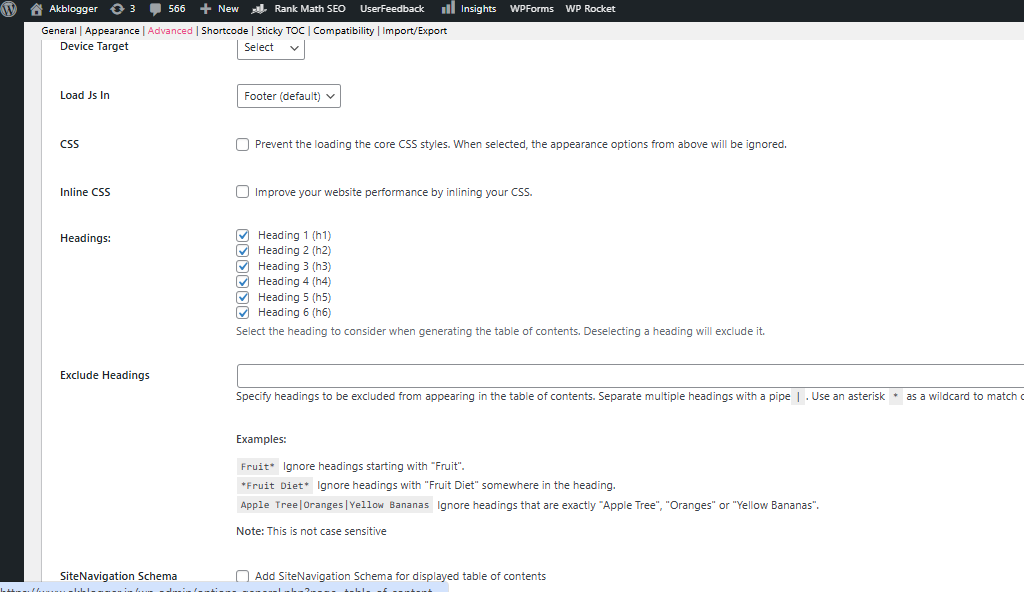1024x592 pixels.
Task: Click the "Exclude Headings" label
Action: [x=104, y=375]
